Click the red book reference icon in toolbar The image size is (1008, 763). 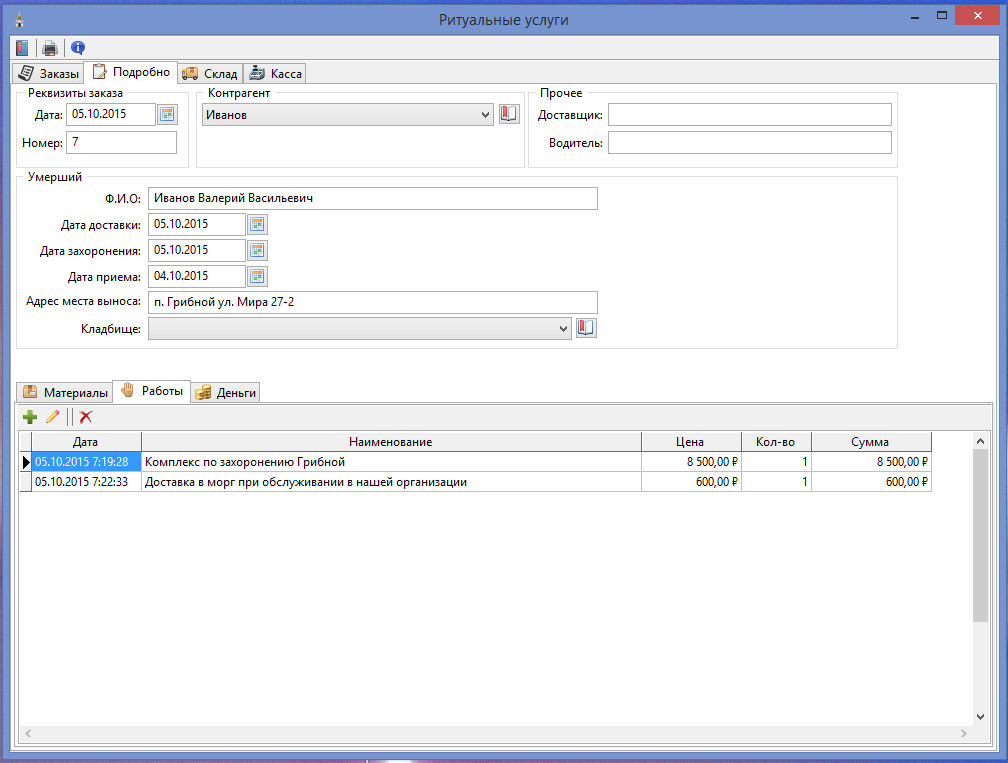tap(22, 48)
